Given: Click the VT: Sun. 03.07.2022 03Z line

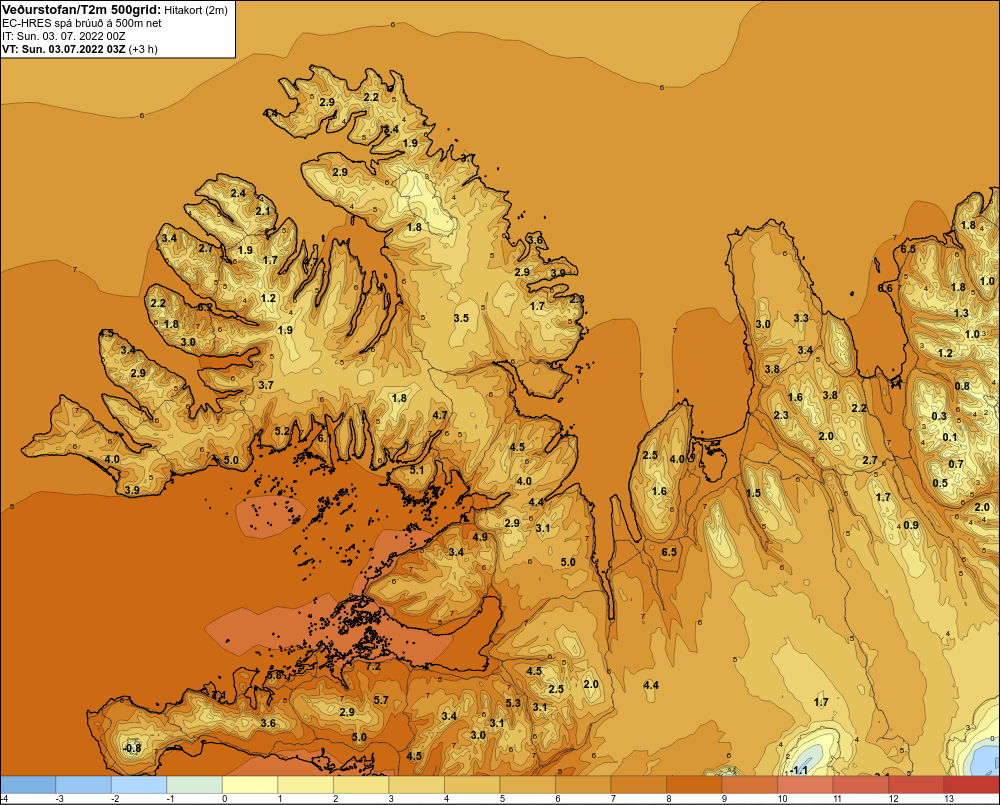Looking at the screenshot, I should [x=64, y=49].
